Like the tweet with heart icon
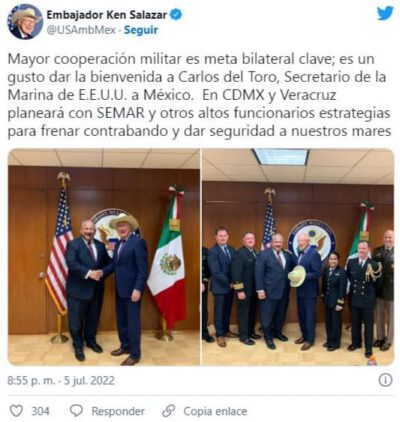This screenshot has width=400, height=422. [x=16, y=411]
